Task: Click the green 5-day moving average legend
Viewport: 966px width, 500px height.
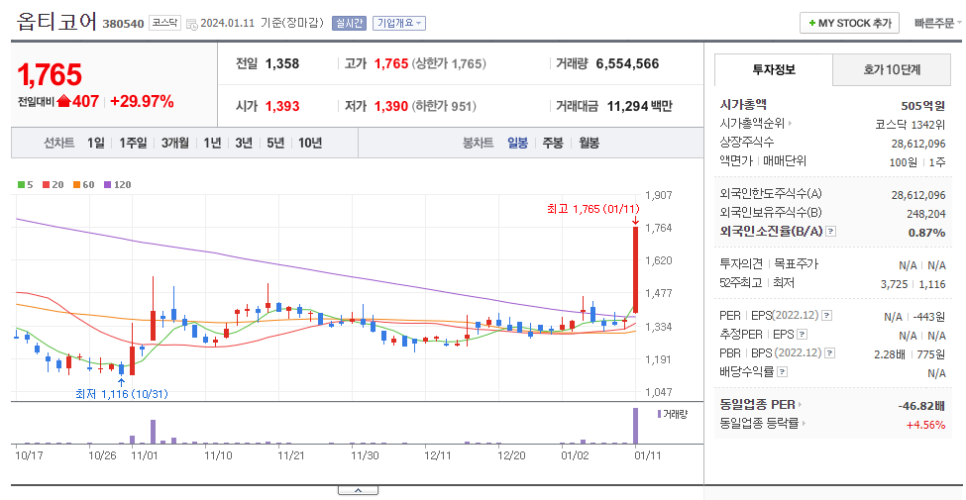Action: click(25, 184)
